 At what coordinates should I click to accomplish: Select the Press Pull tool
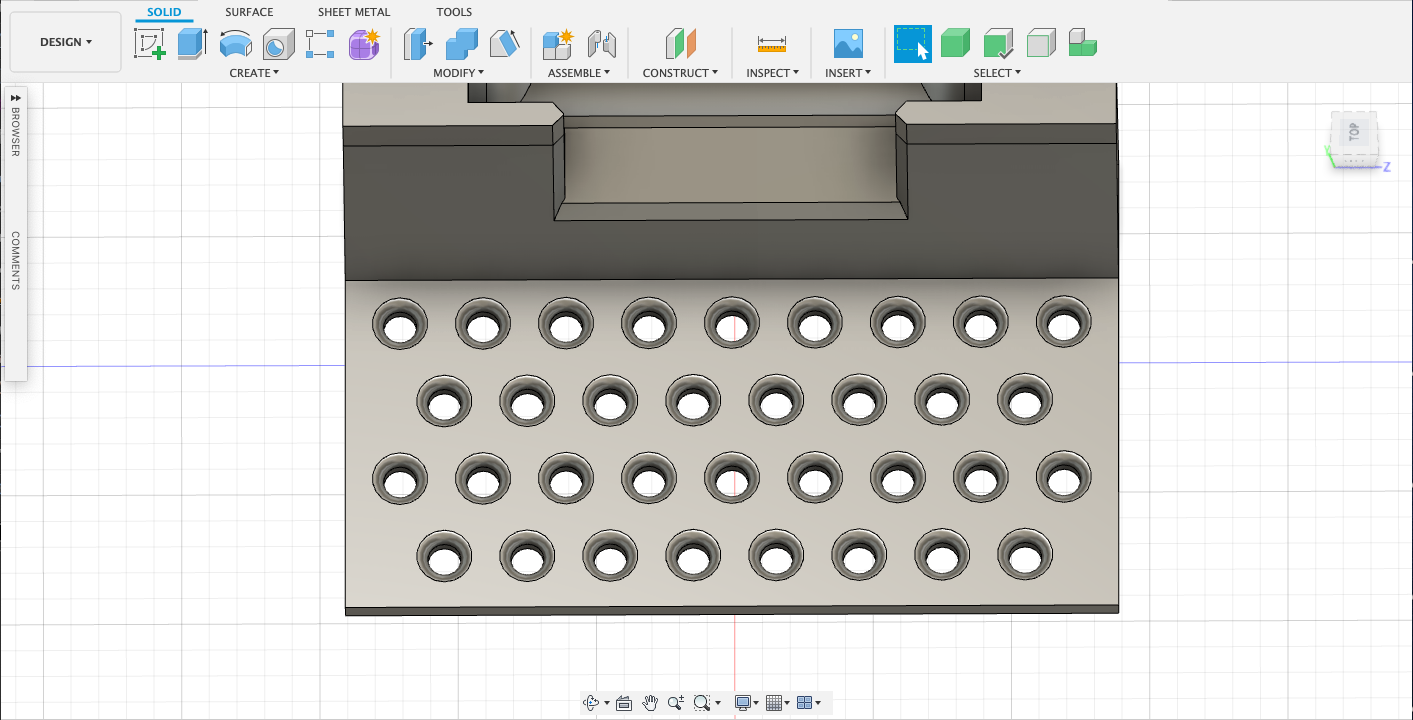[418, 44]
